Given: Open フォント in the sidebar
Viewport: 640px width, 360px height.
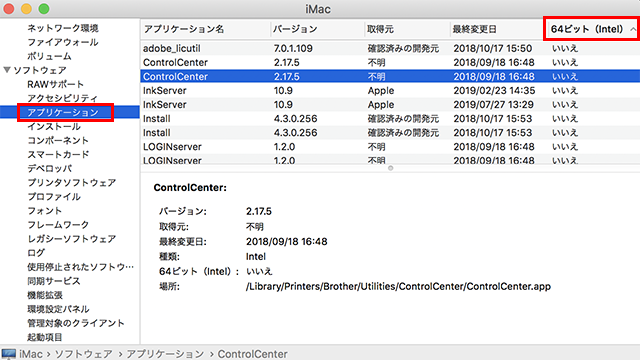Looking at the screenshot, I should click(44, 211).
